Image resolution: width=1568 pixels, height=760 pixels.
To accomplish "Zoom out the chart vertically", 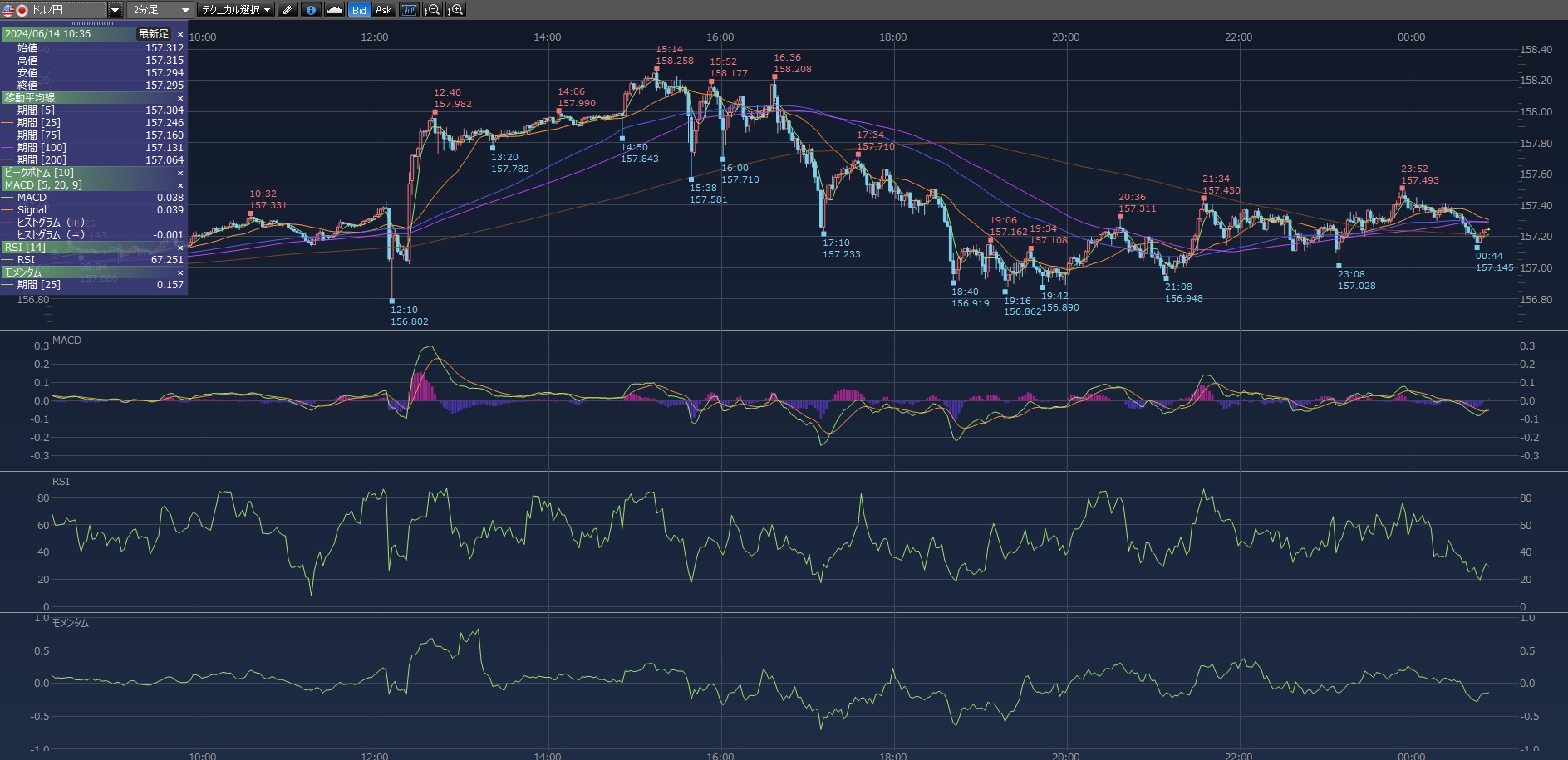I will point(432,10).
